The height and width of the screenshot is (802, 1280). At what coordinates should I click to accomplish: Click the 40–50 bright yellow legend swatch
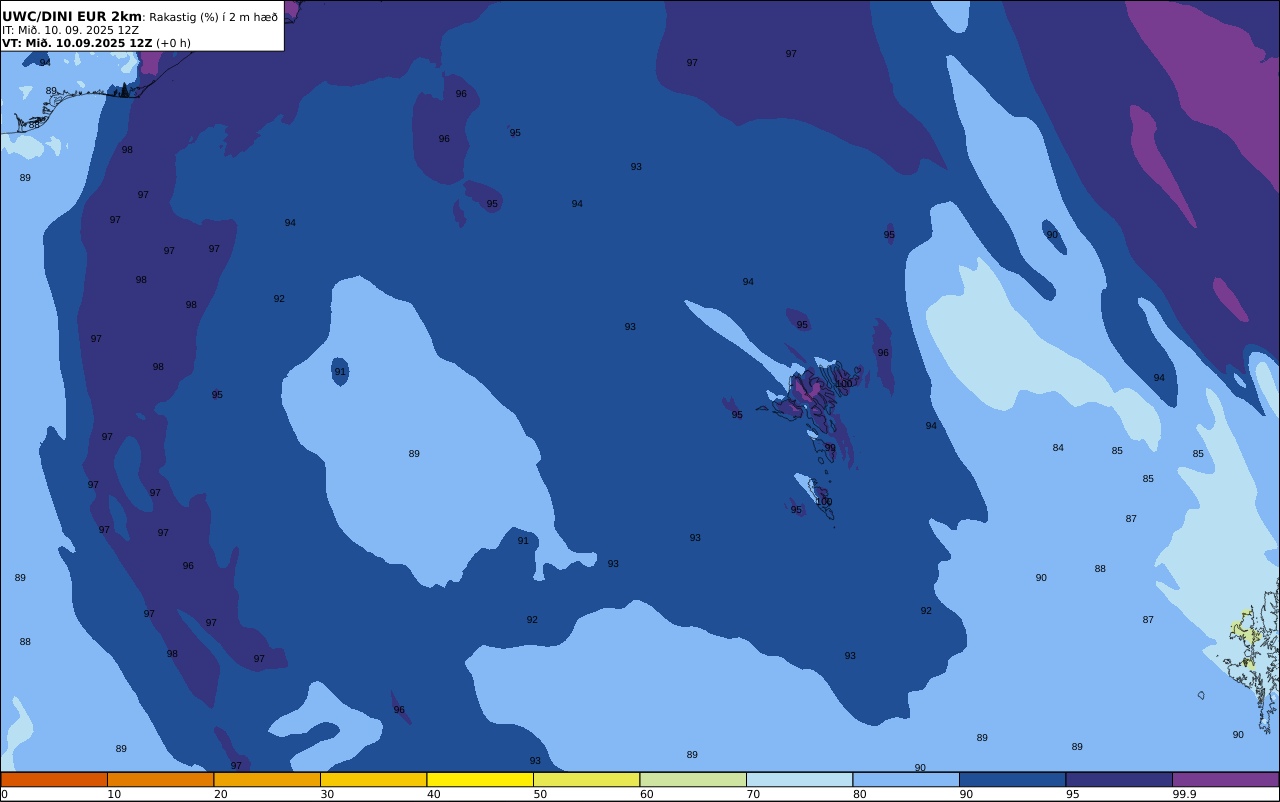point(480,779)
